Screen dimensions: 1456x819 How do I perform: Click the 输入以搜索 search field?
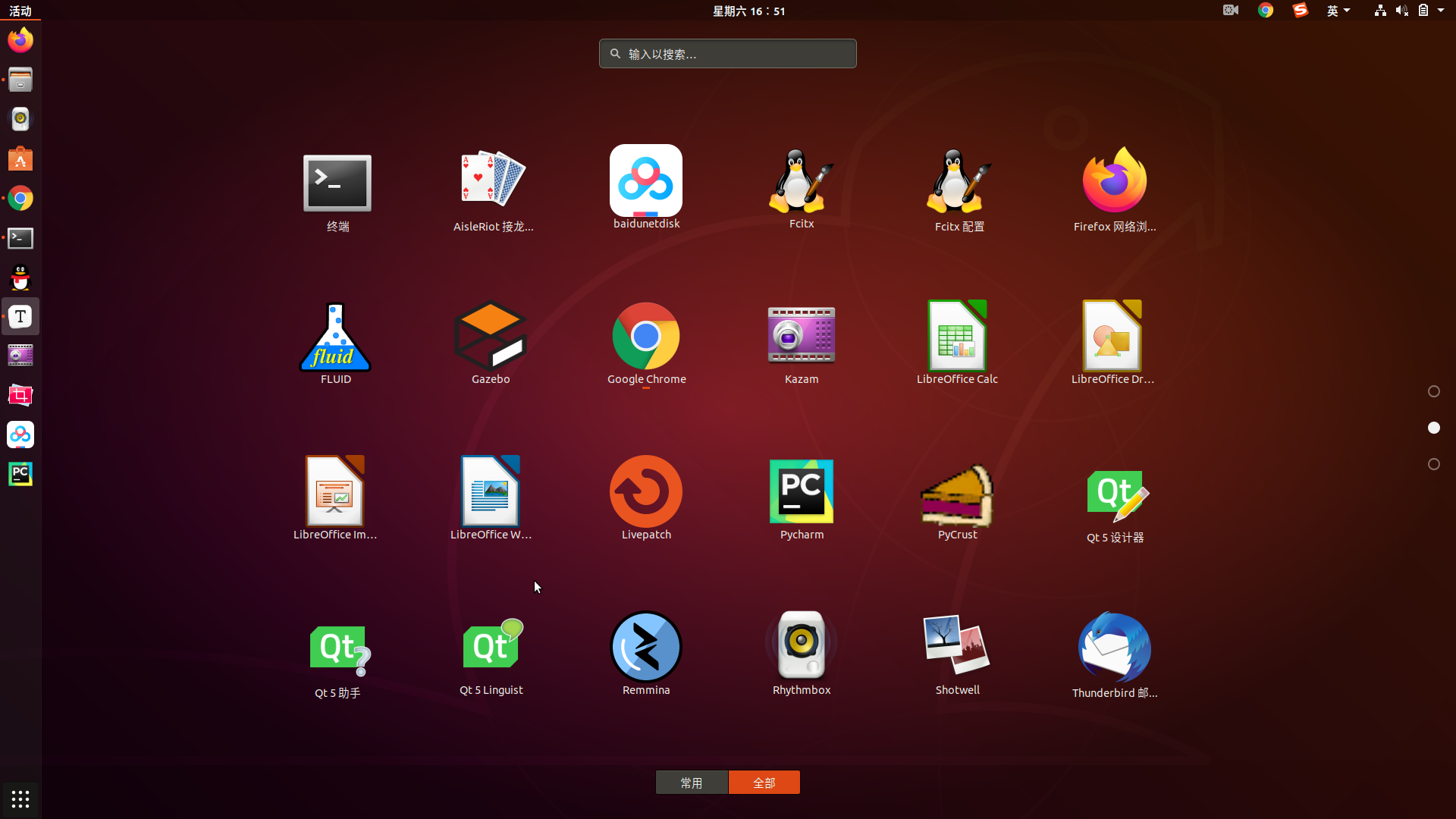(x=728, y=54)
